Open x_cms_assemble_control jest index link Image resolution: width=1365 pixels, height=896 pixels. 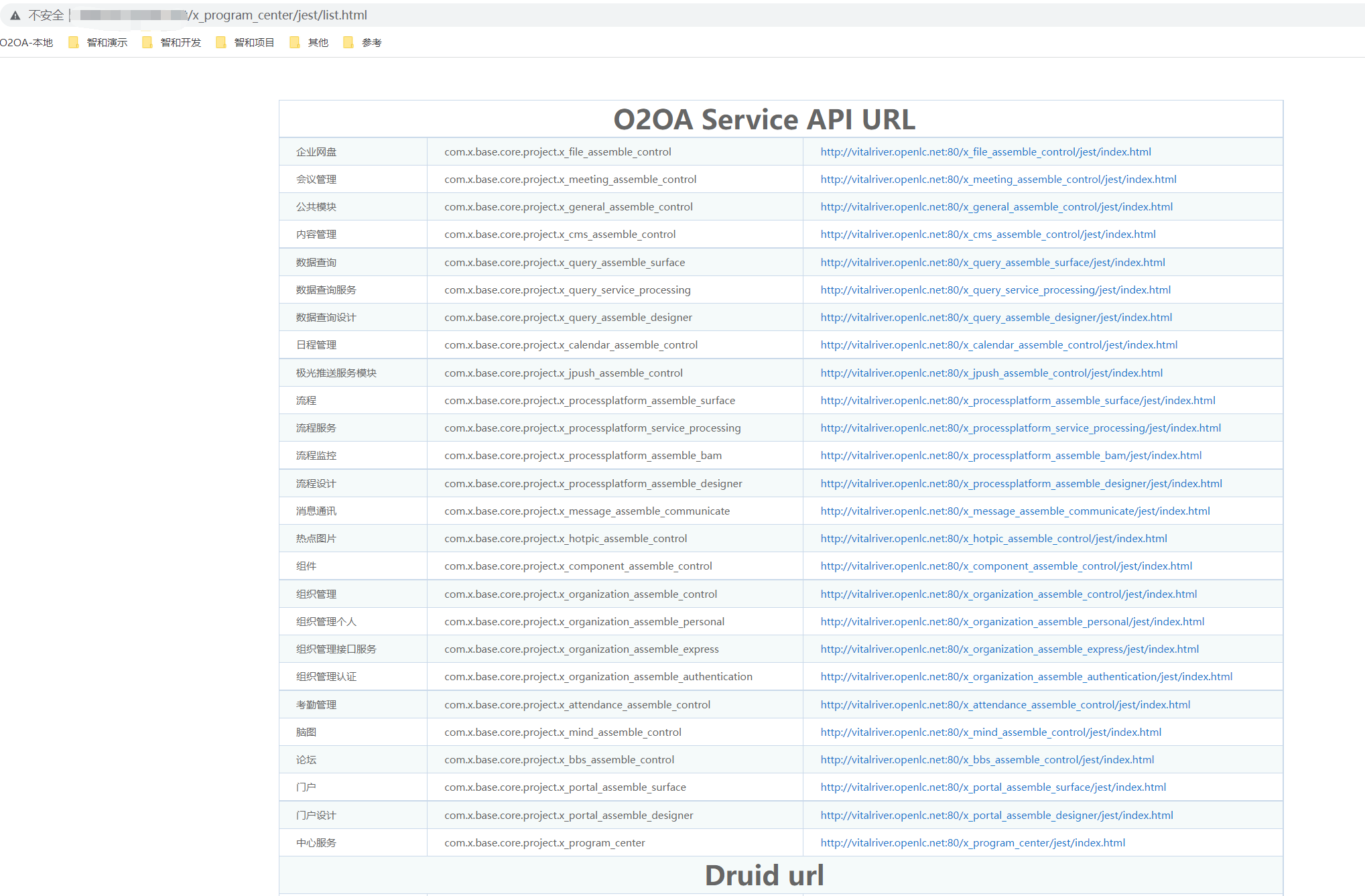988,235
